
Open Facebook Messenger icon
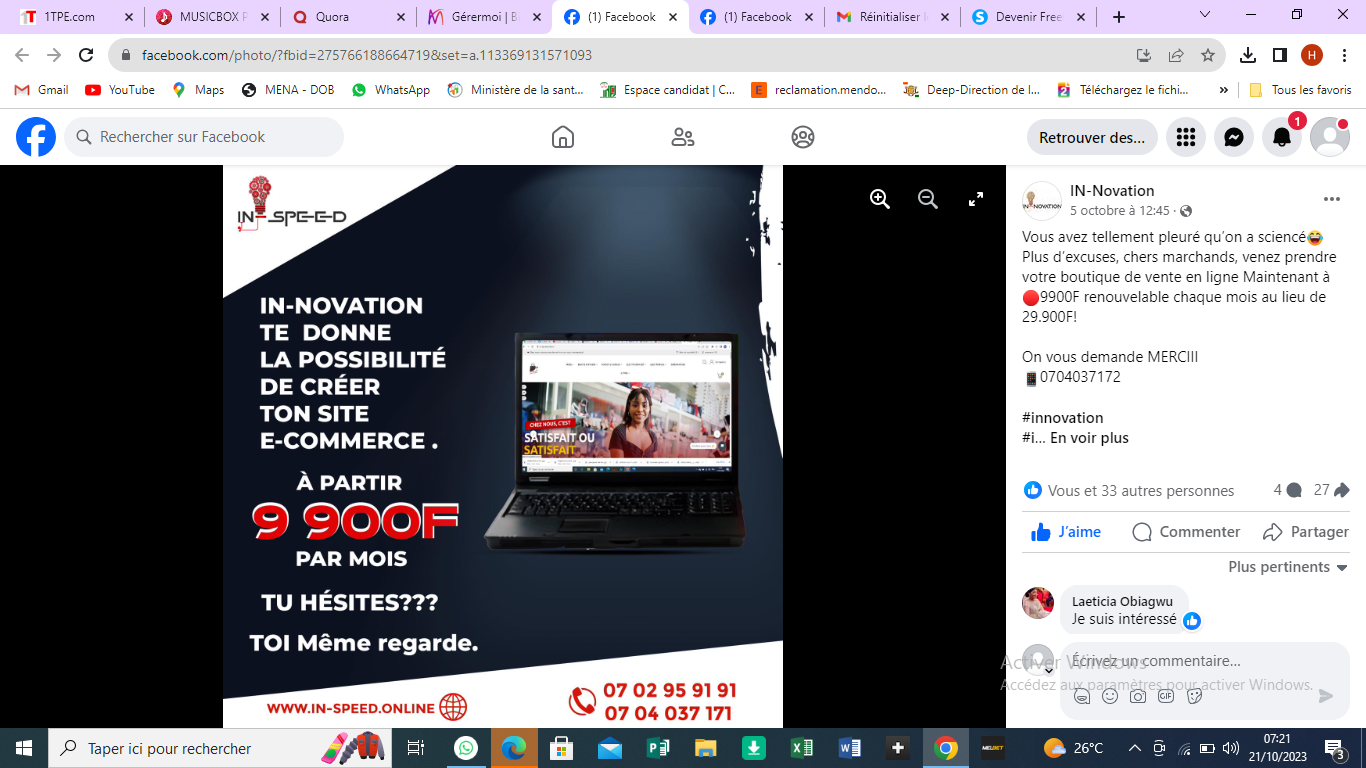(1234, 137)
